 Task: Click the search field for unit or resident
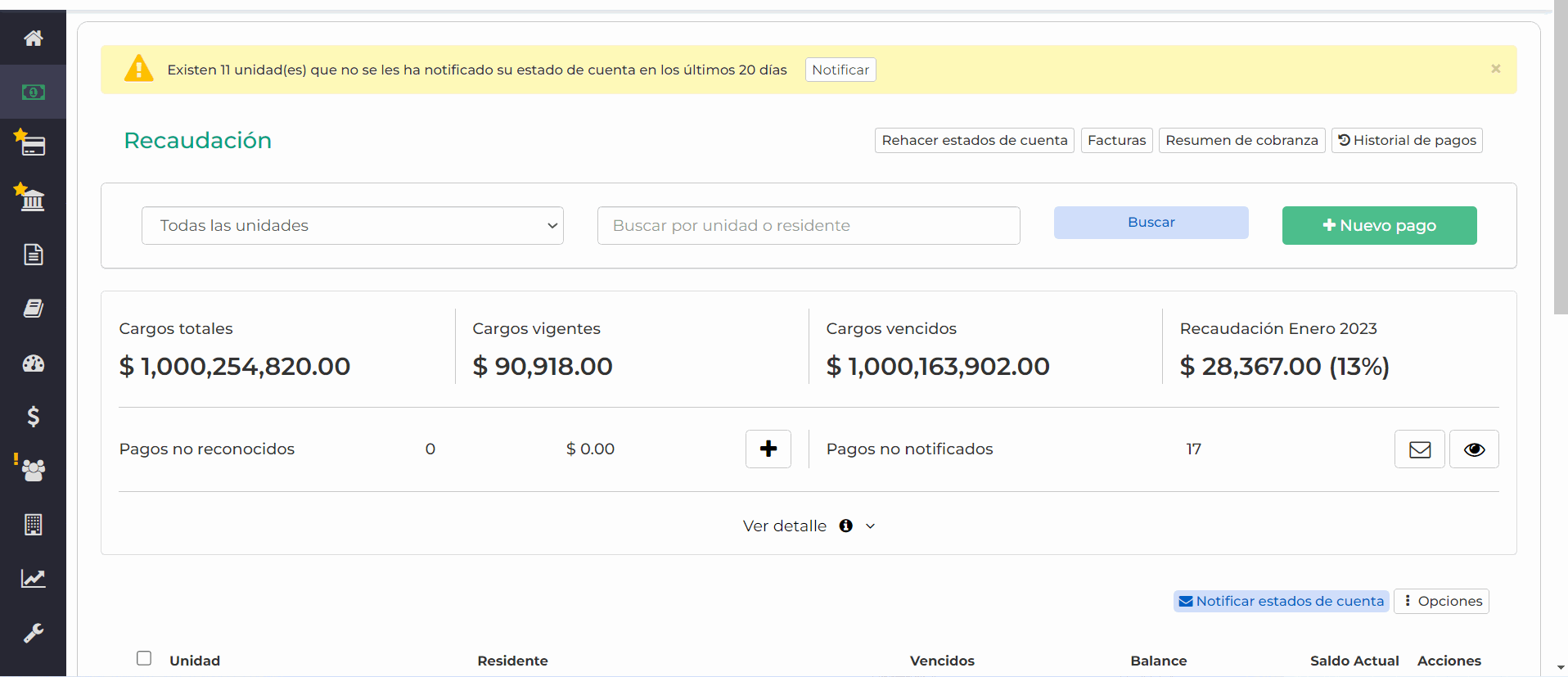(x=808, y=226)
